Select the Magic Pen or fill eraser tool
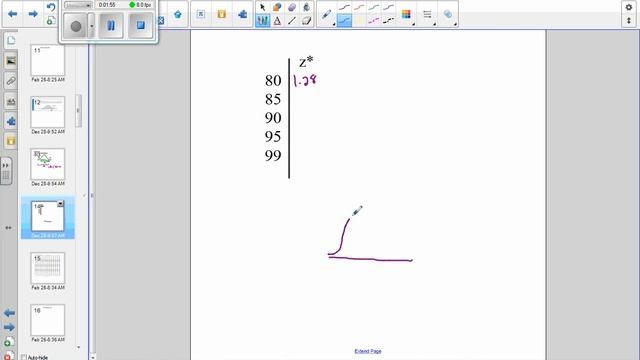The width and height of the screenshot is (640, 360). pos(292,7)
